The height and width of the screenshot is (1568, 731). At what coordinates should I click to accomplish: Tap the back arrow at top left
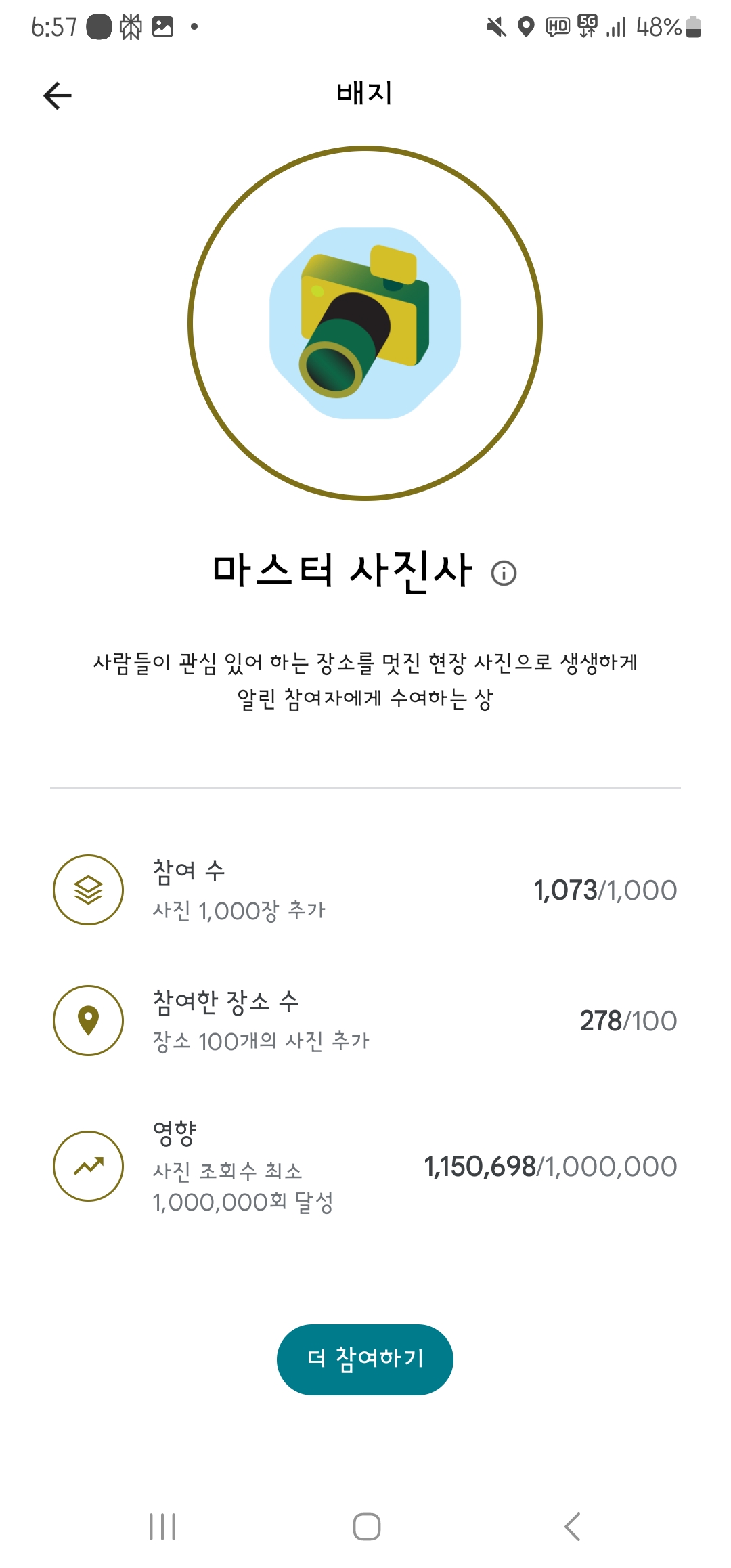(x=58, y=95)
